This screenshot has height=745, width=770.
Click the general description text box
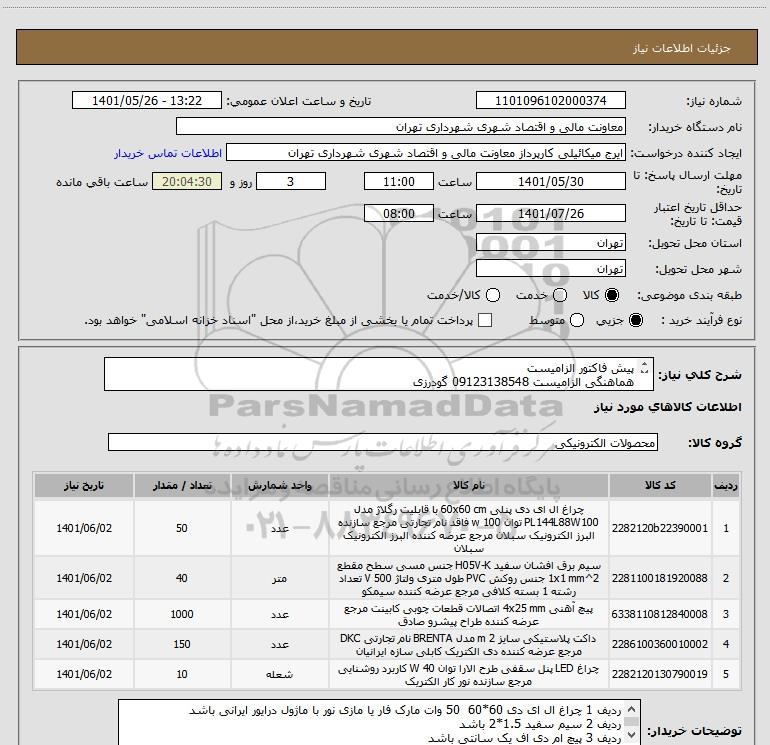(x=379, y=374)
